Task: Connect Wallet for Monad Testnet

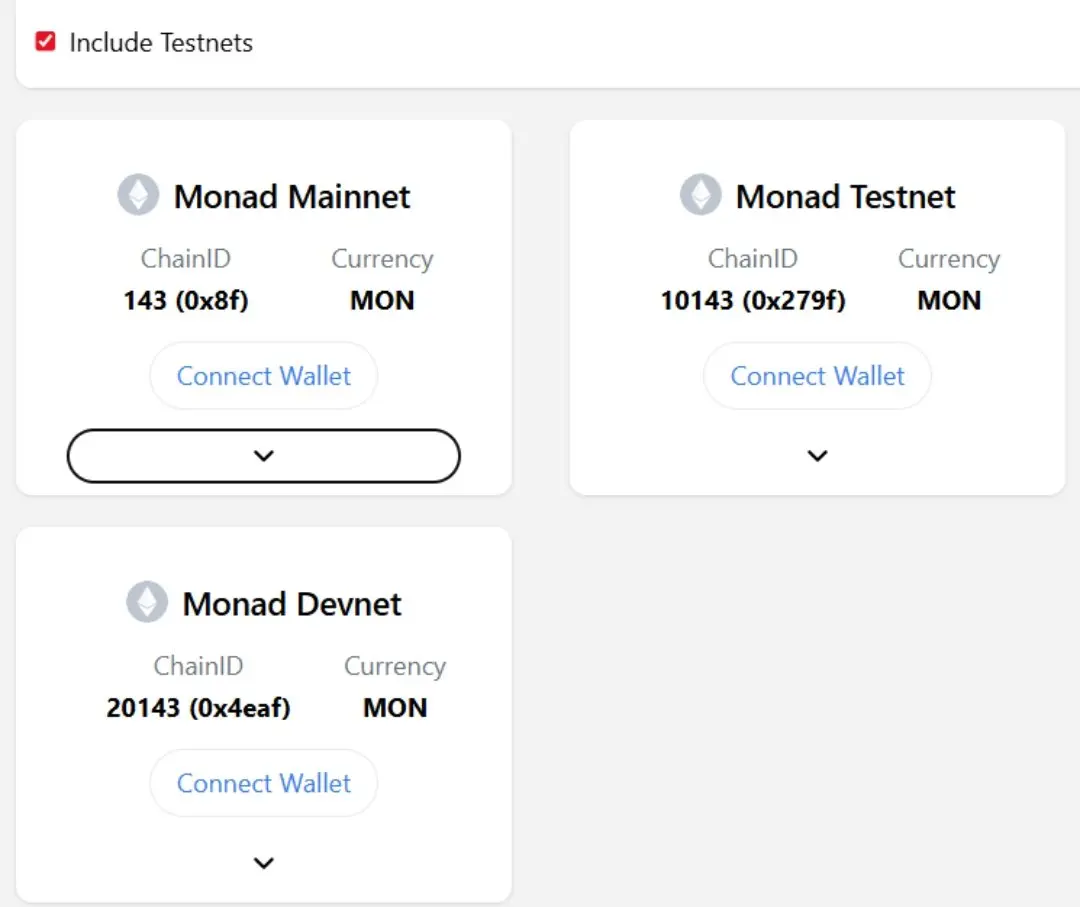Action: [x=818, y=376]
